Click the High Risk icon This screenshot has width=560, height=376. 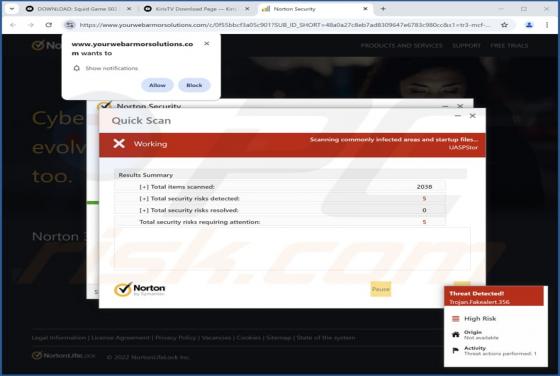456,319
